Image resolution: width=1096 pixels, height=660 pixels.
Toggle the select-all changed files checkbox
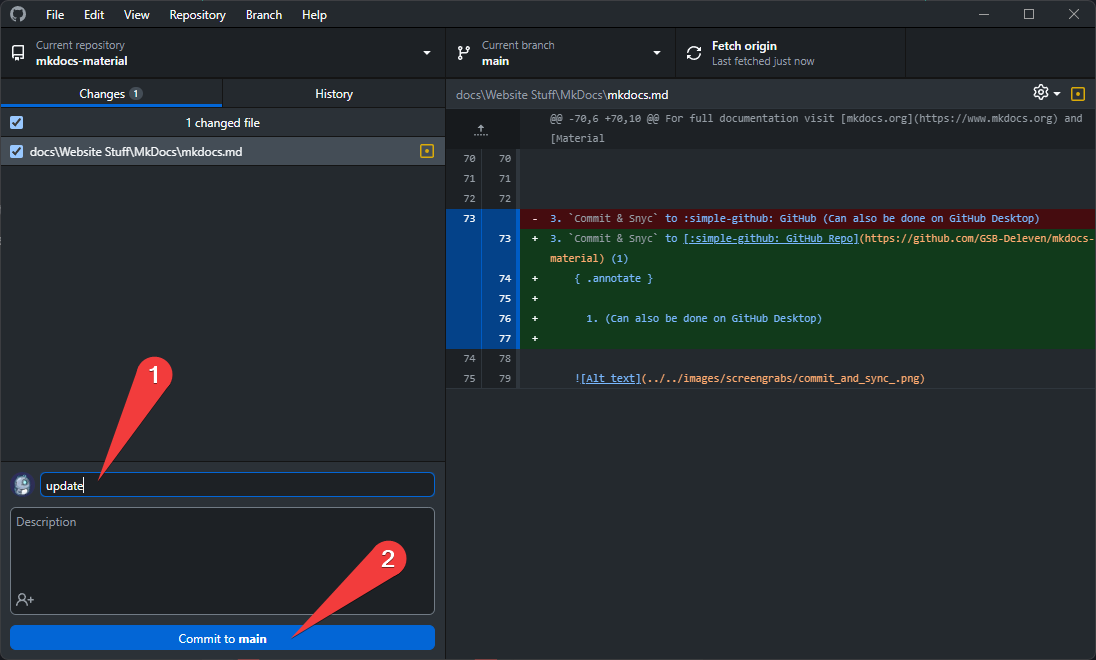pyautogui.click(x=16, y=123)
